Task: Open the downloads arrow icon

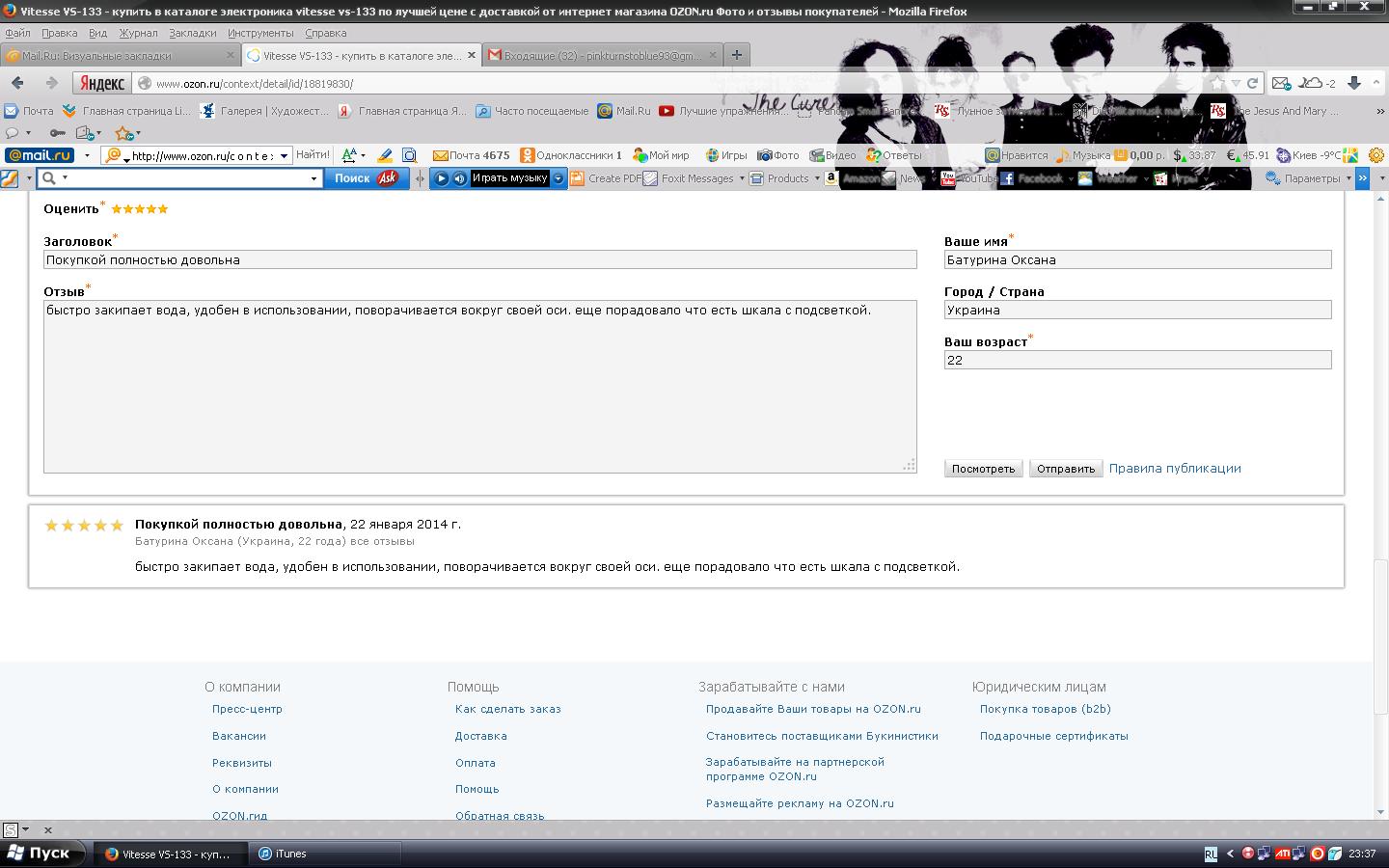Action: [1354, 83]
